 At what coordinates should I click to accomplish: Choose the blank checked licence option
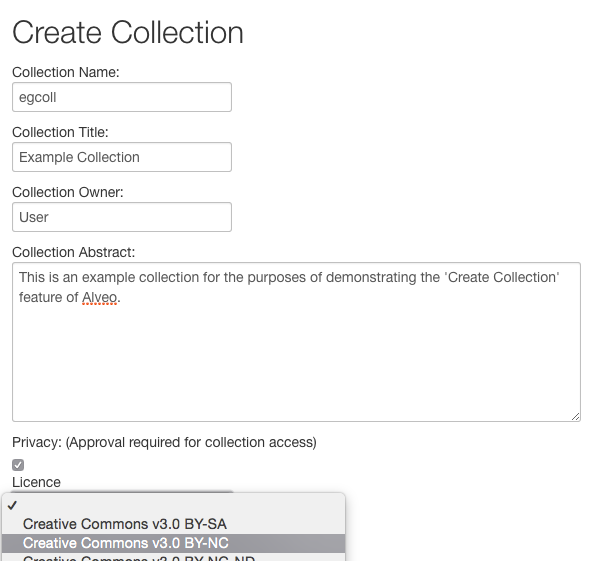173,505
